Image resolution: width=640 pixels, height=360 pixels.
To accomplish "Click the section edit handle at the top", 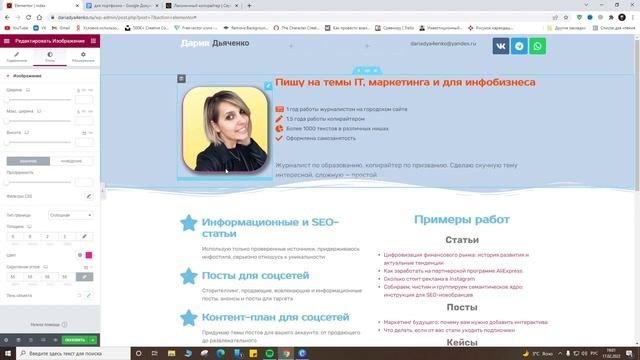I will point(367,71).
